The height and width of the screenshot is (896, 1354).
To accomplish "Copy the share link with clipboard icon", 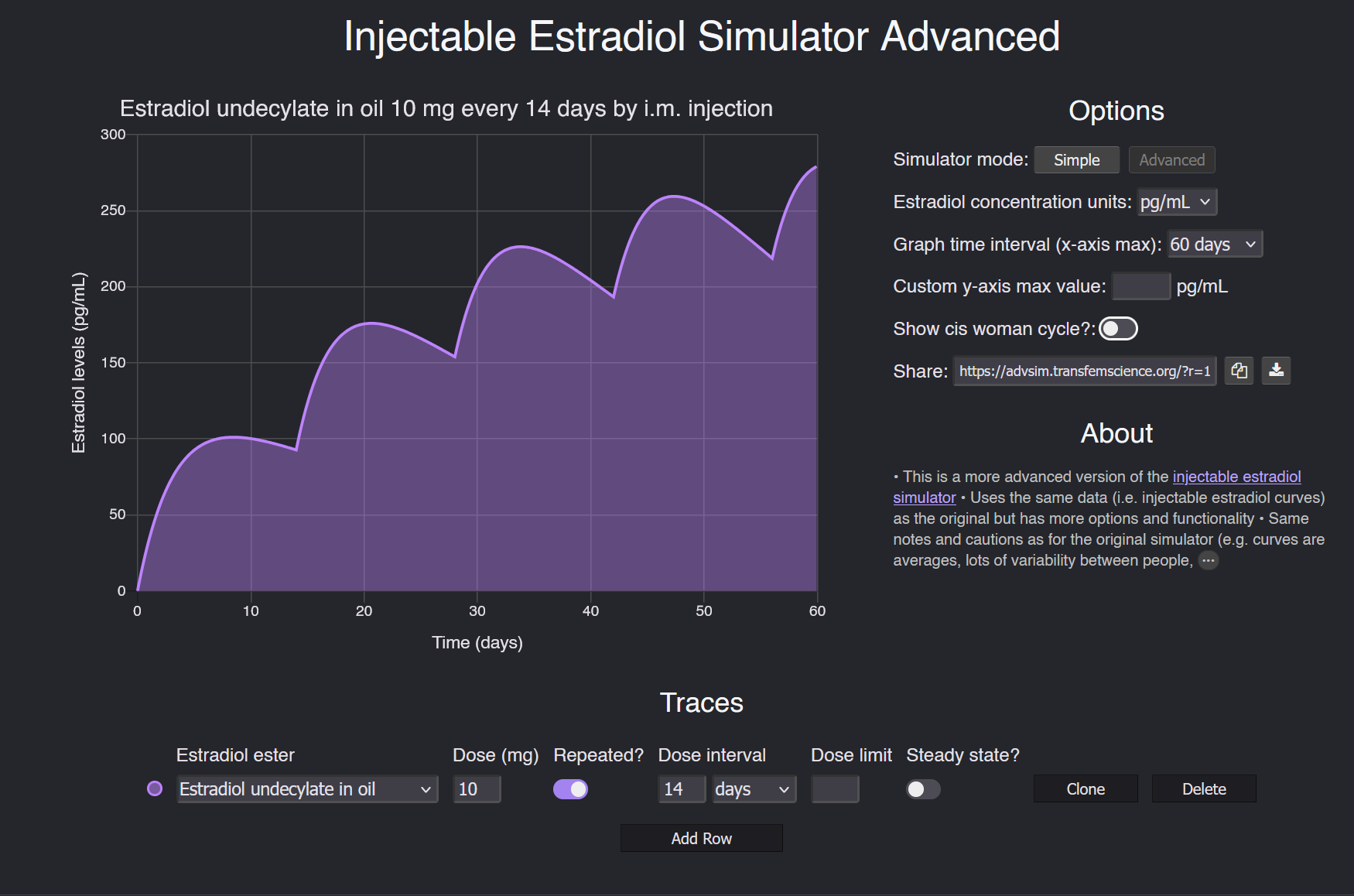I will click(1239, 371).
